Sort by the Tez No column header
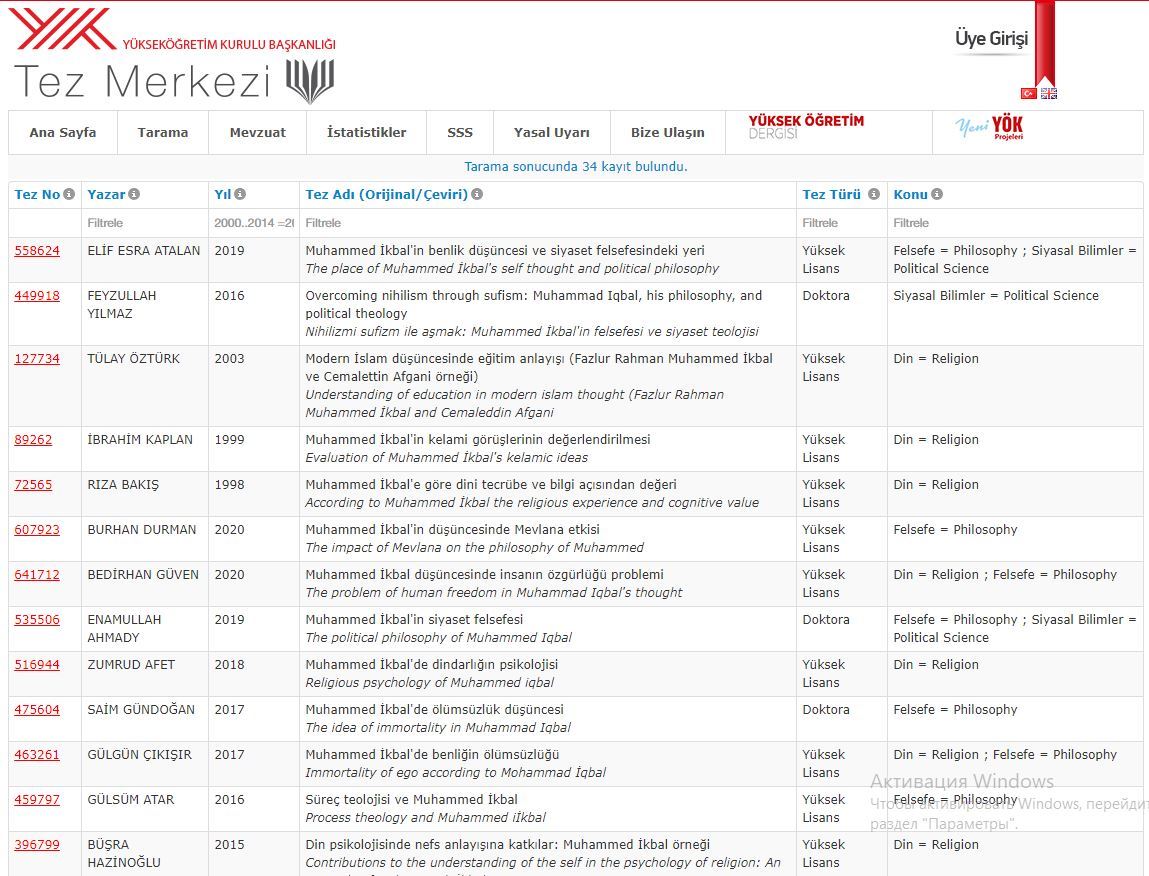Screen dimensions: 1149x876 tap(37, 194)
